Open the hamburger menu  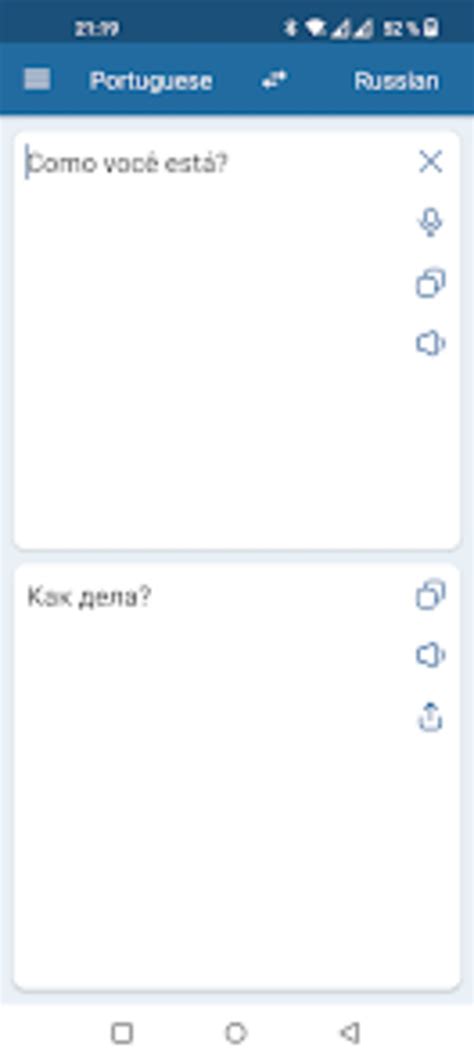point(37,80)
